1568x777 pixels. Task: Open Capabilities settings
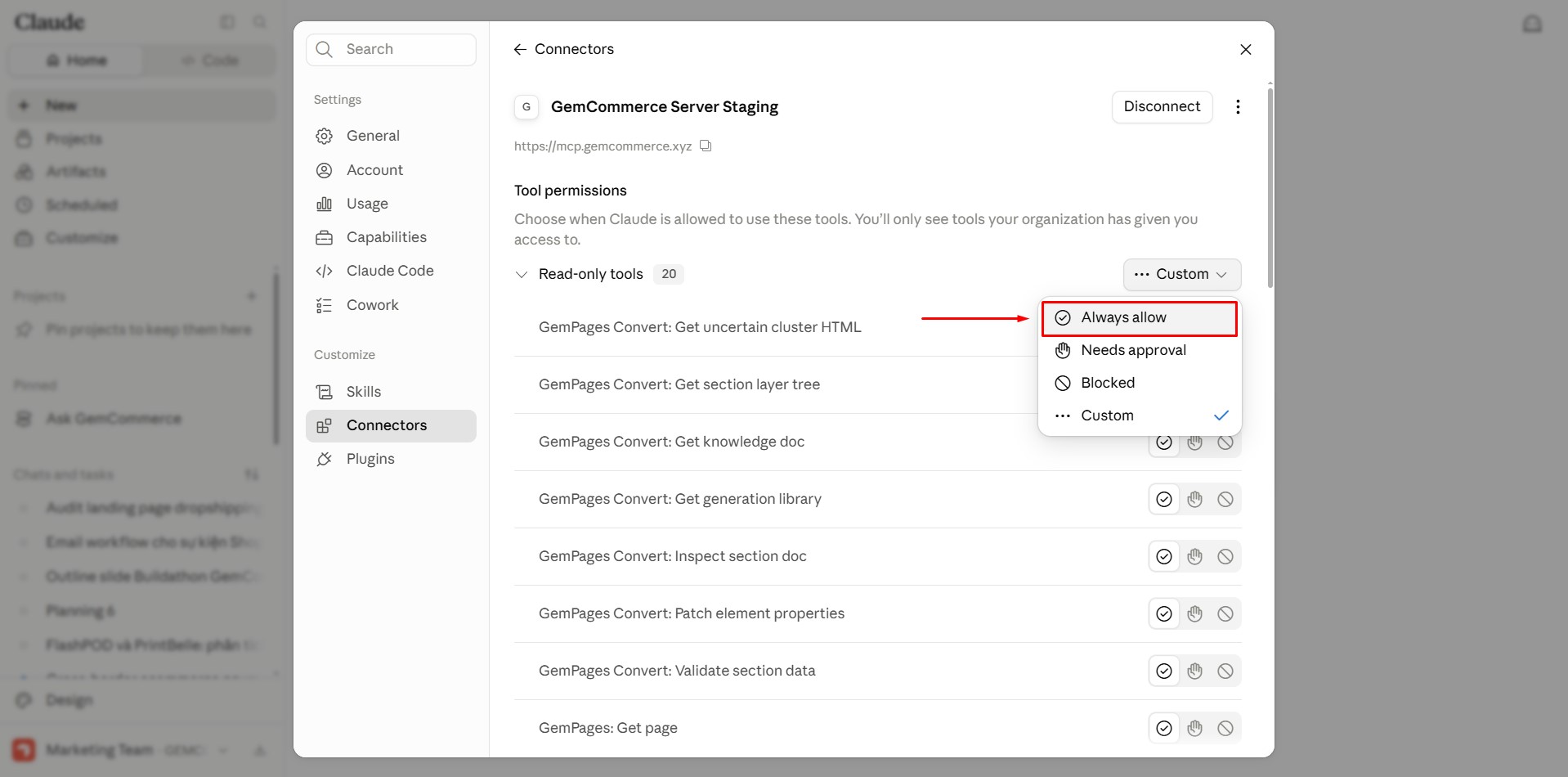pyautogui.click(x=391, y=238)
